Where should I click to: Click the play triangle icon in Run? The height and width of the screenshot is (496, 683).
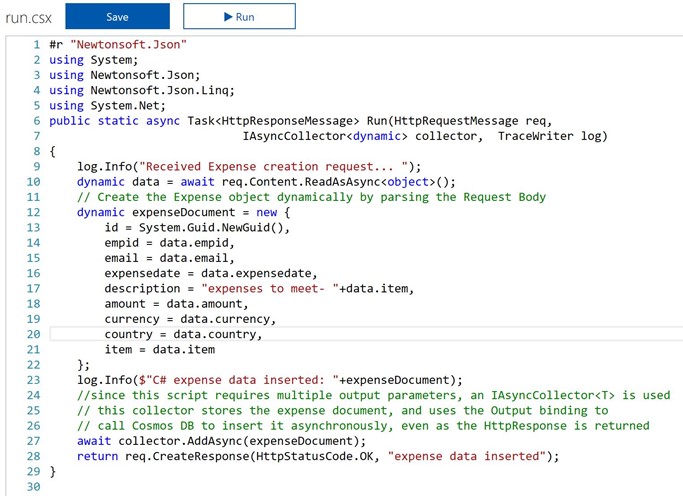tap(227, 17)
